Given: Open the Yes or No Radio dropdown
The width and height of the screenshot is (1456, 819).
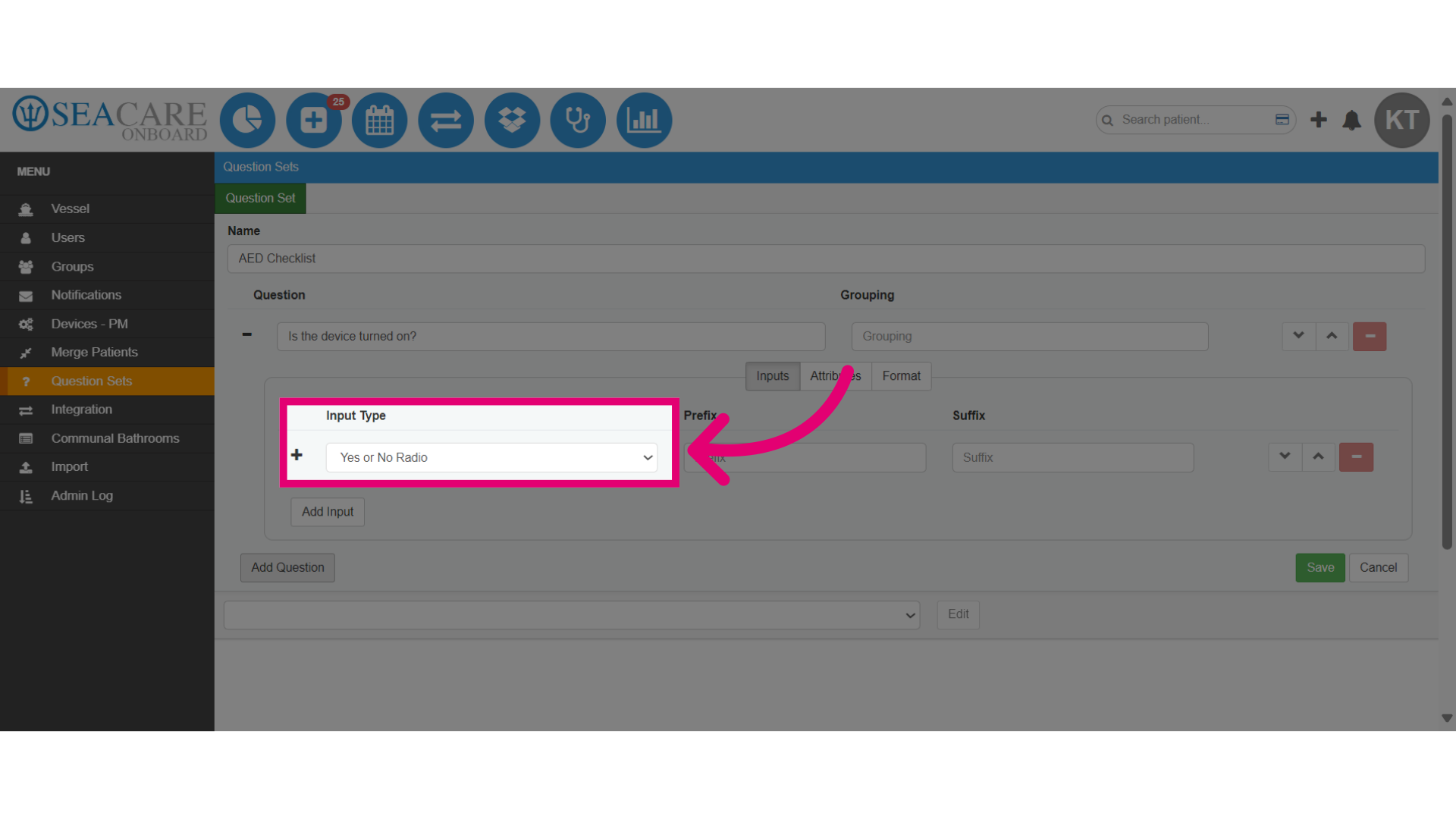Looking at the screenshot, I should [491, 457].
